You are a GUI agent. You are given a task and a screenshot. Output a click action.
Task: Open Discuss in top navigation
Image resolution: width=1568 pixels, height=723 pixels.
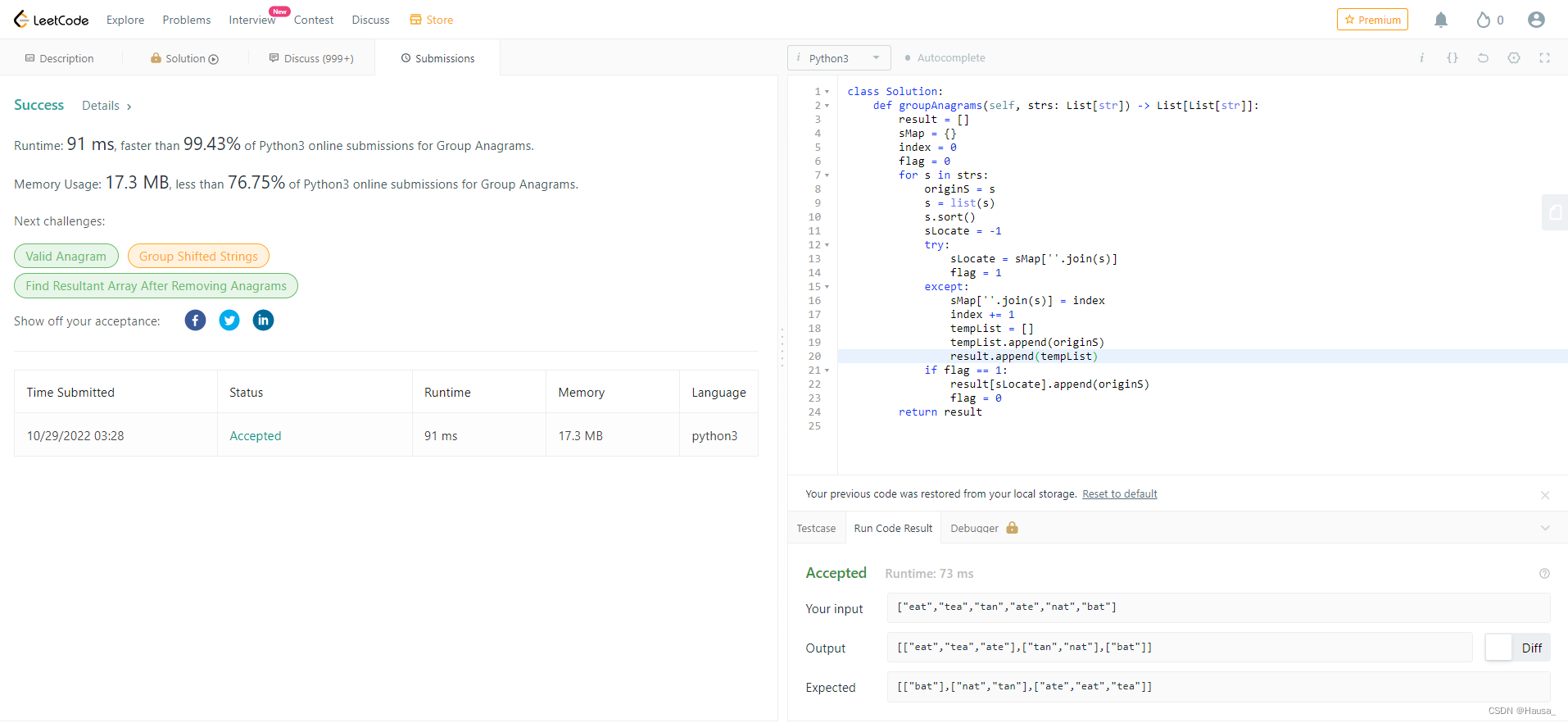tap(370, 20)
